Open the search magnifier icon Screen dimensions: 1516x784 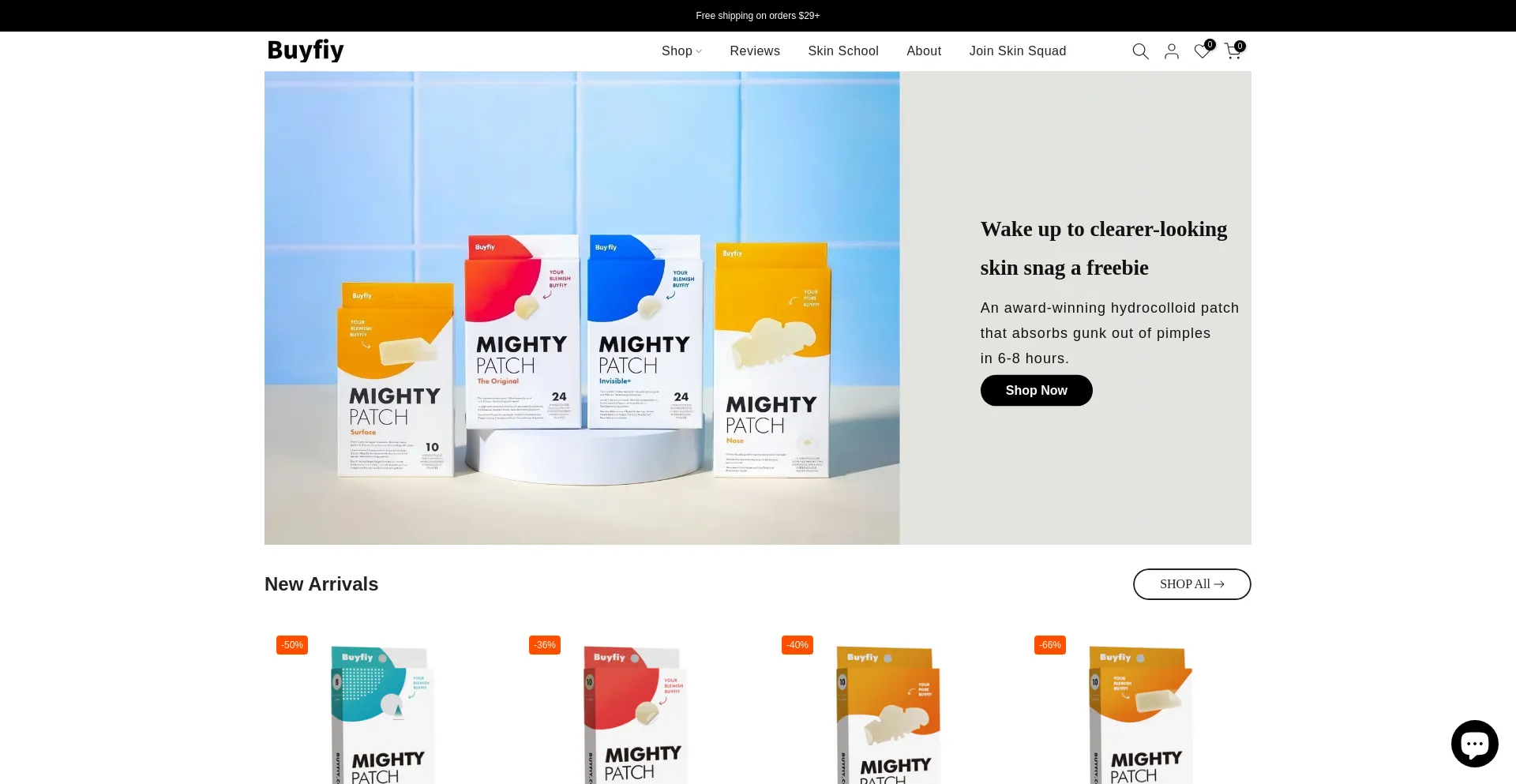1140,51
